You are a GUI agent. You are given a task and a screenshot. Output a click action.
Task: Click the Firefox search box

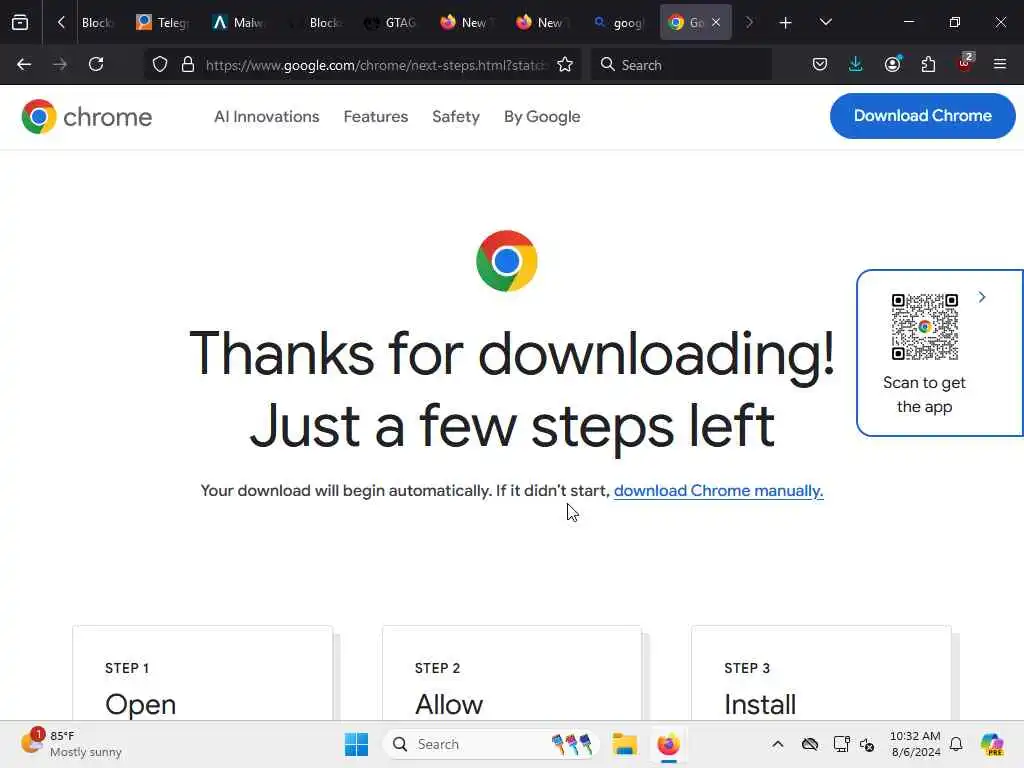pos(681,65)
